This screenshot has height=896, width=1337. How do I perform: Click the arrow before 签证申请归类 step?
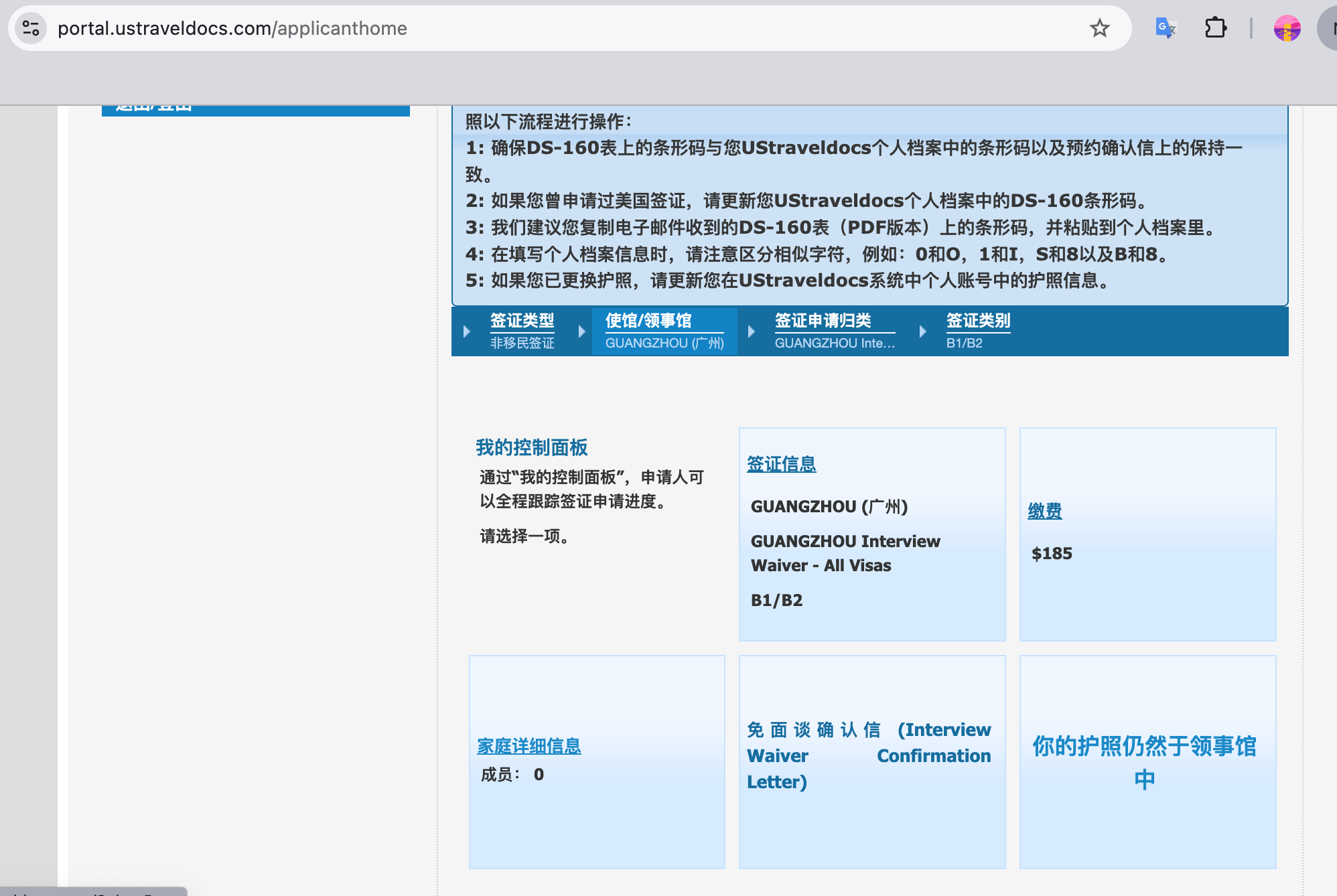[x=751, y=331]
